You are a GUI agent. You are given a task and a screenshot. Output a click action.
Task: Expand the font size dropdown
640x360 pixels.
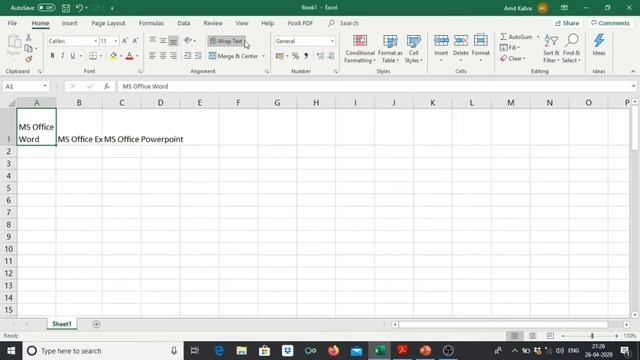coord(116,41)
